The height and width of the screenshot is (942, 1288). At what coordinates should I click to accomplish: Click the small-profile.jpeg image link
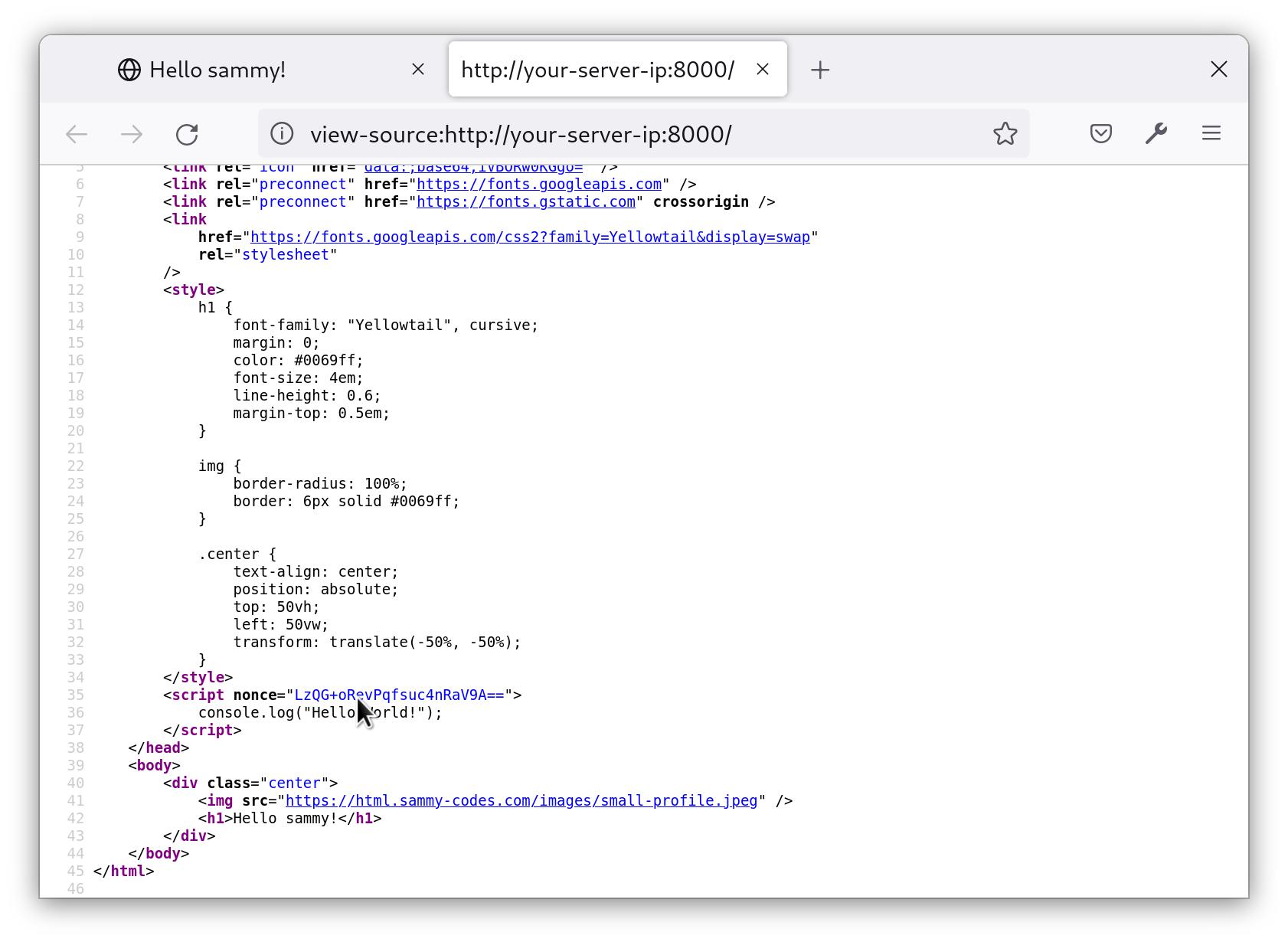(521, 800)
